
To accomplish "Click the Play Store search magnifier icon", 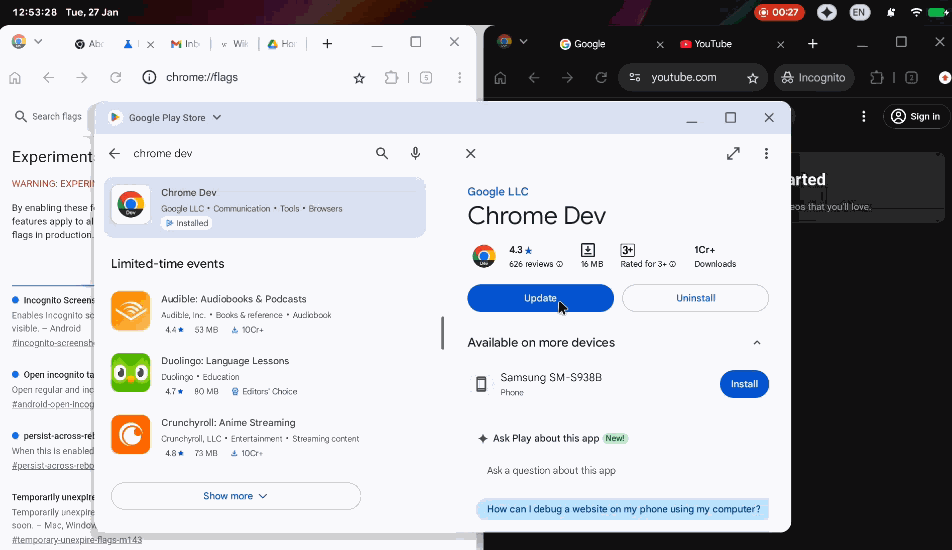I will (x=381, y=154).
